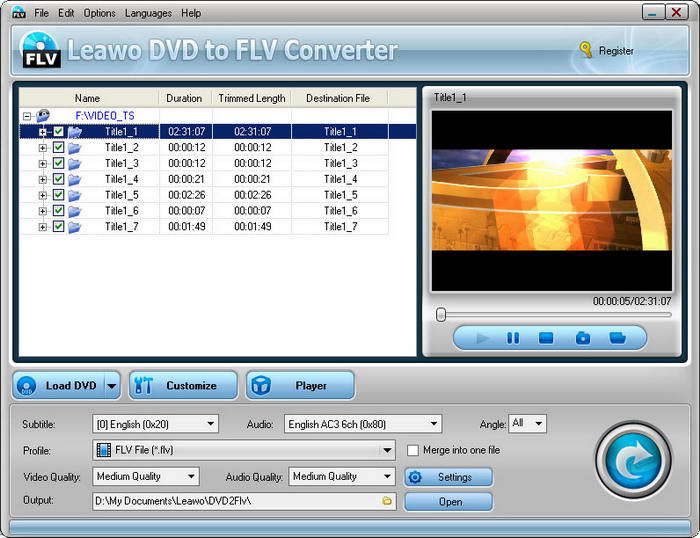Viewport: 700px width, 538px height.
Task: Click the play button in preview player
Action: point(482,338)
